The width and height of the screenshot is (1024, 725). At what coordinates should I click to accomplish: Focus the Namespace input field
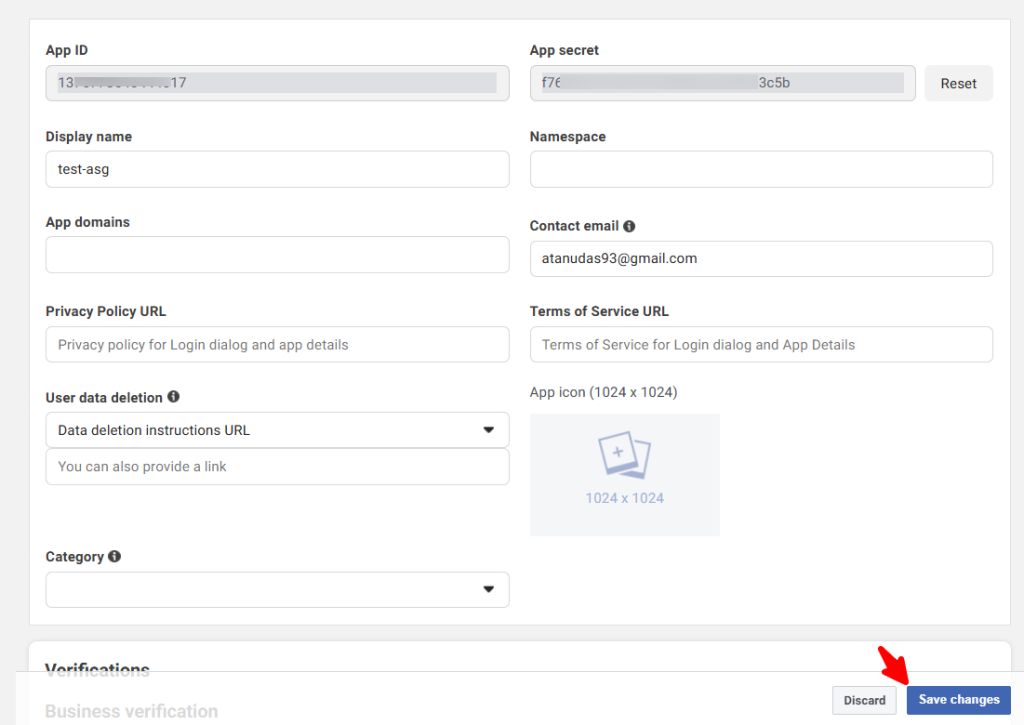coord(761,169)
